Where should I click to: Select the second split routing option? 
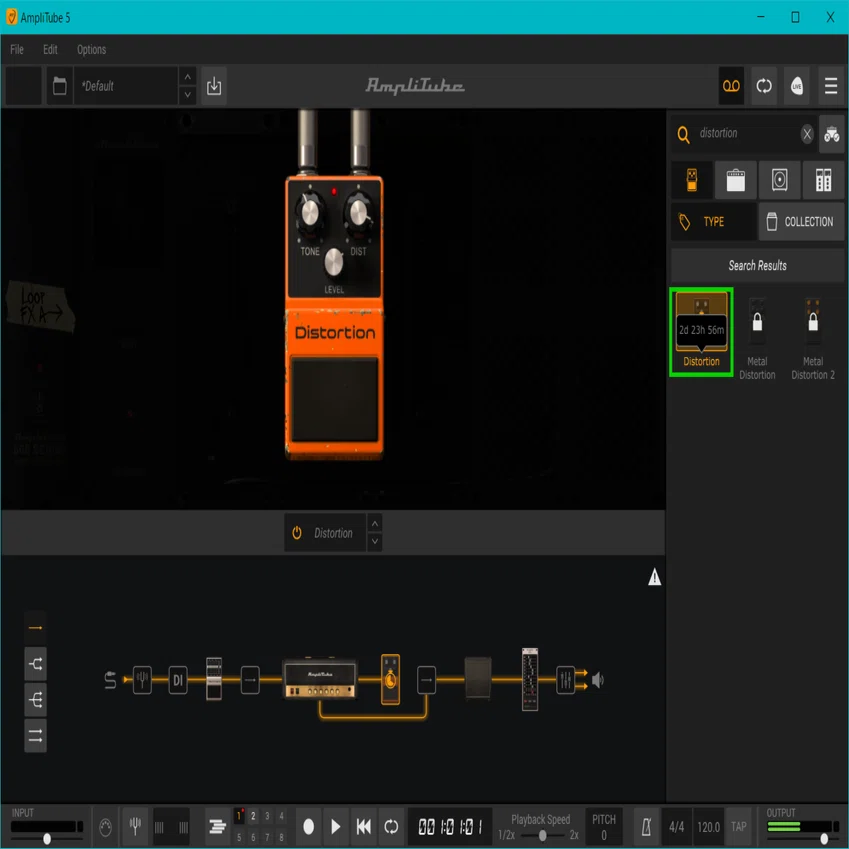(35, 663)
